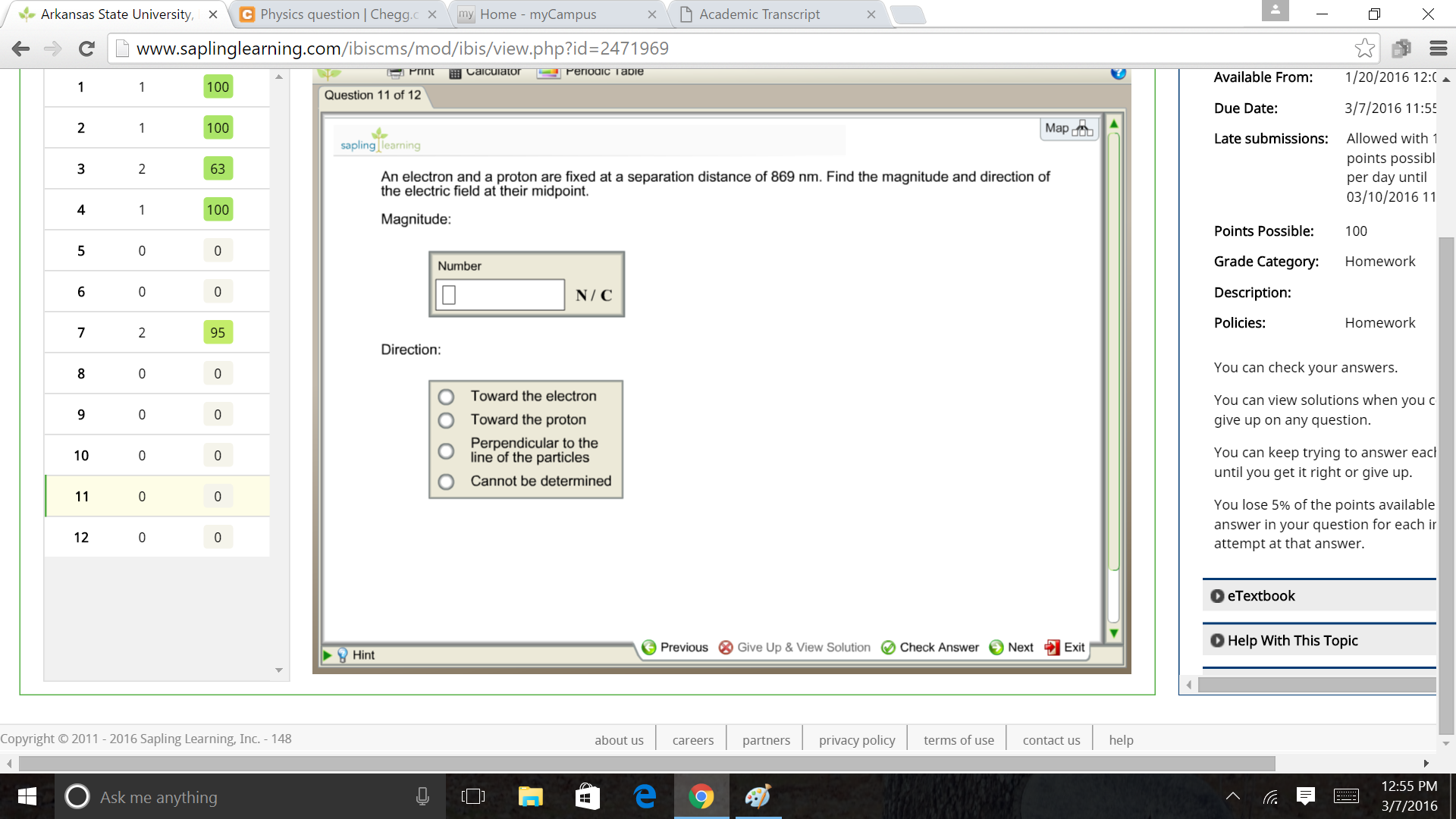
Task: Choose the "Cannot be determined" radio button
Action: 446,482
